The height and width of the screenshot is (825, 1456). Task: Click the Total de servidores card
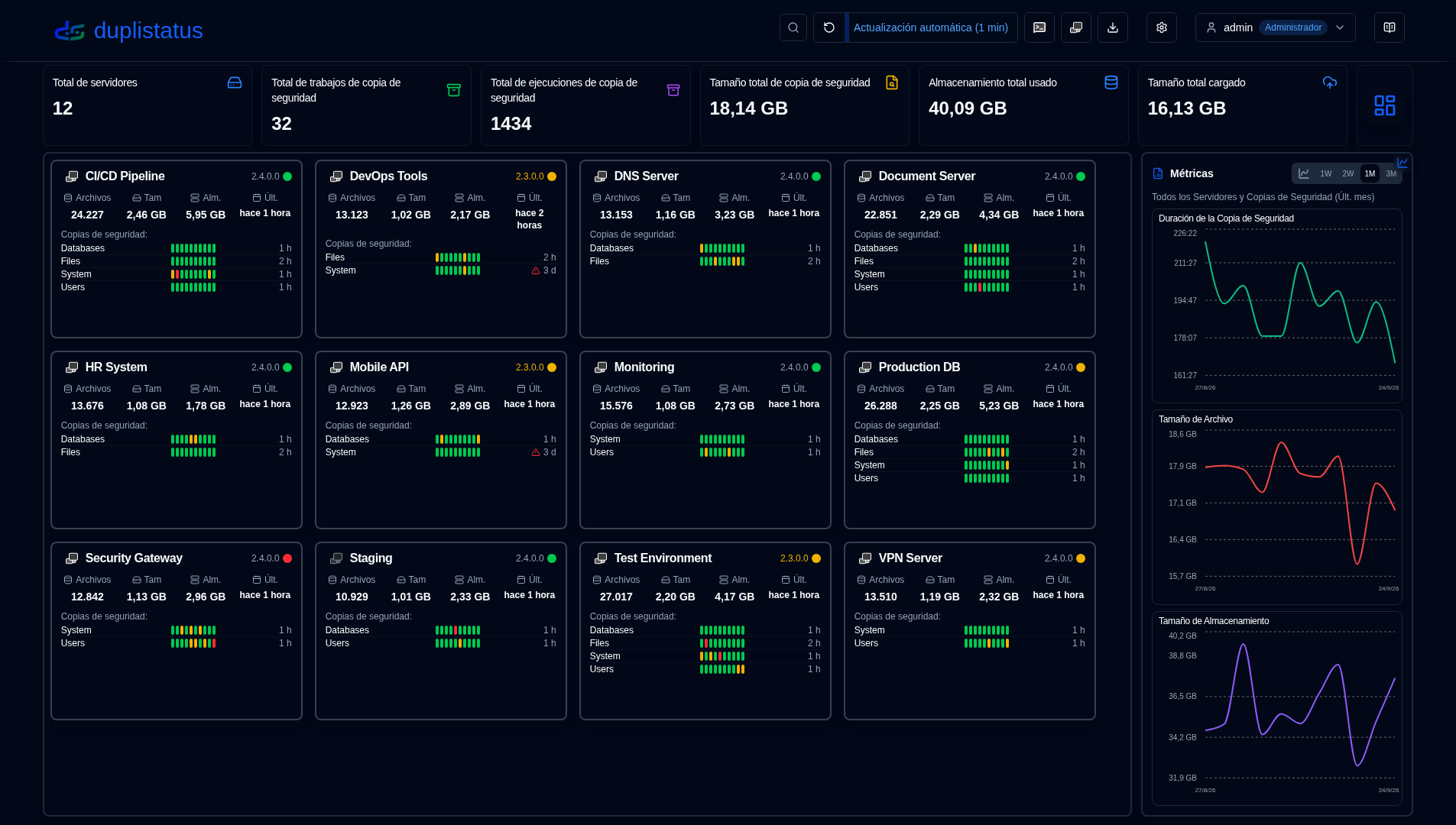[148, 105]
